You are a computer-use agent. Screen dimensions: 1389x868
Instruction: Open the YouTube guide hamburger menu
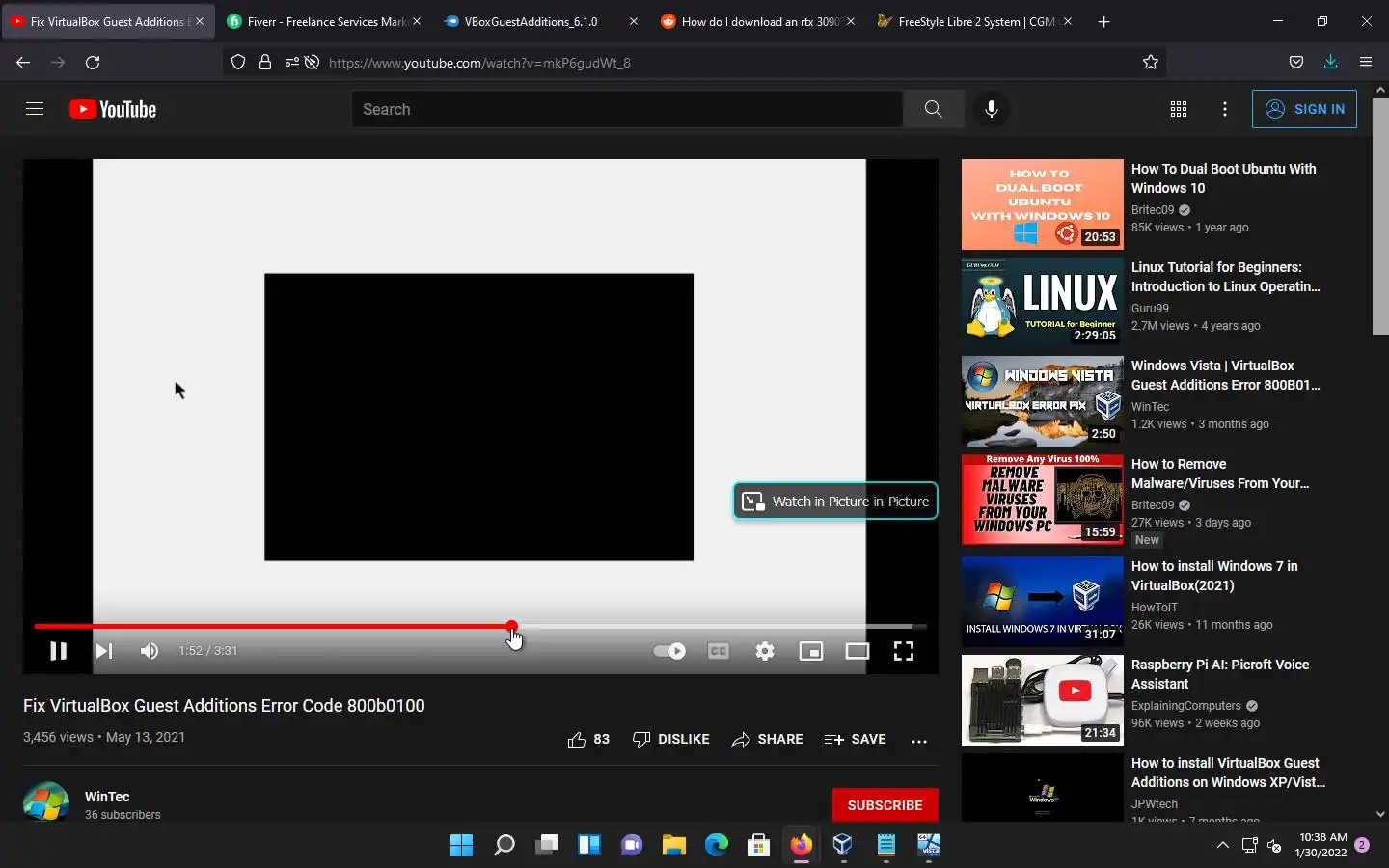[x=35, y=109]
